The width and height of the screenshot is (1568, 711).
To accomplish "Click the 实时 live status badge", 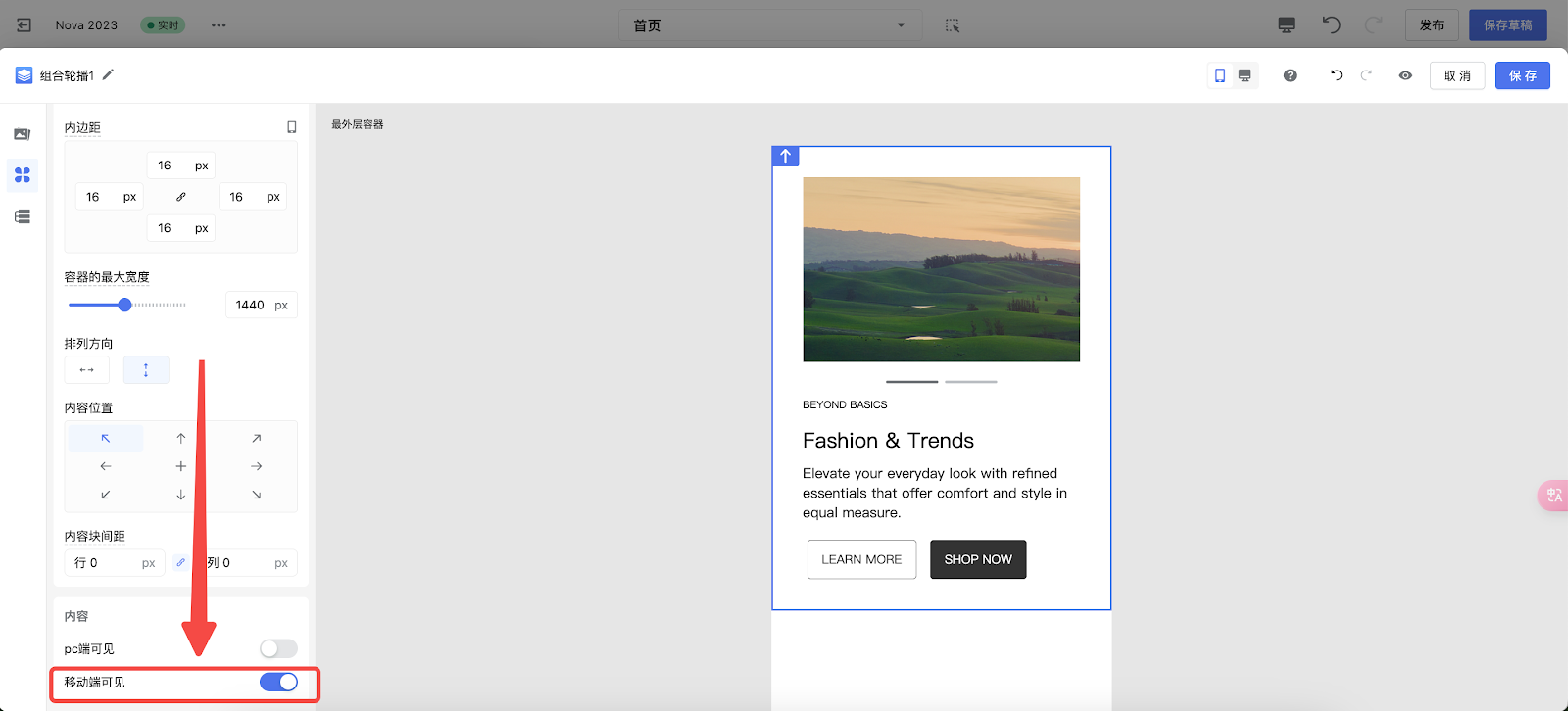I will pyautogui.click(x=162, y=25).
